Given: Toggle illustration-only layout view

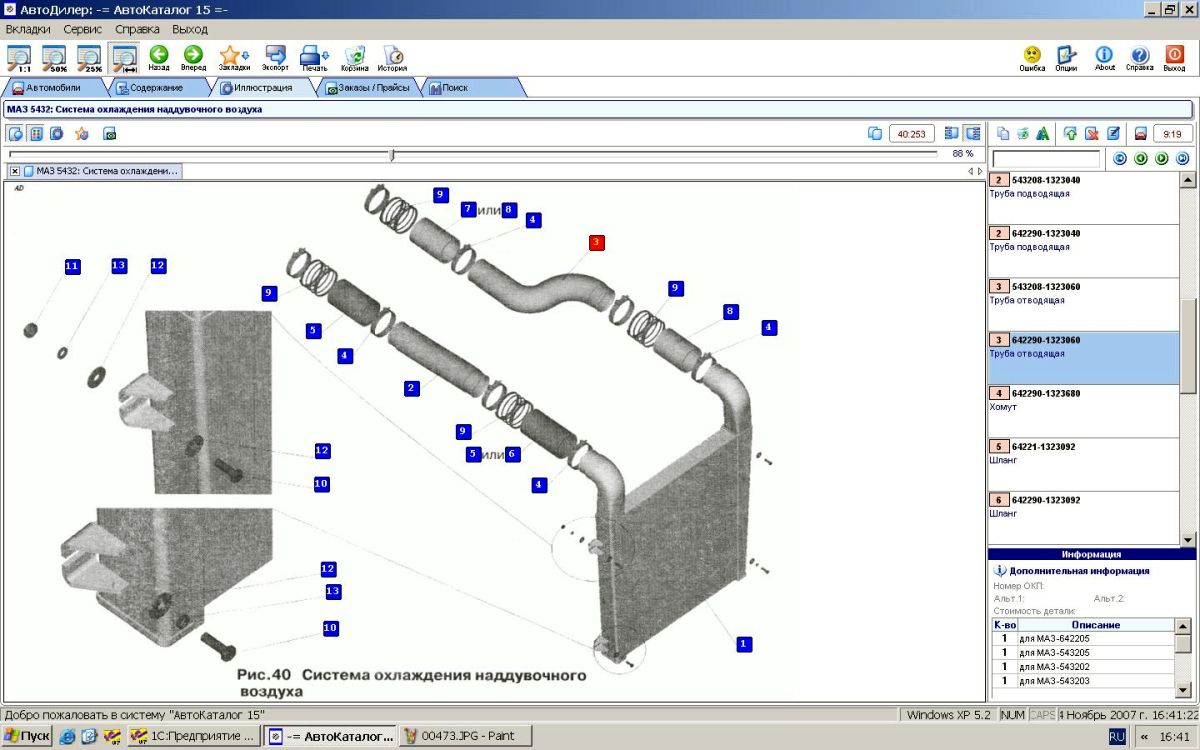Looking at the screenshot, I should click(x=951, y=133).
